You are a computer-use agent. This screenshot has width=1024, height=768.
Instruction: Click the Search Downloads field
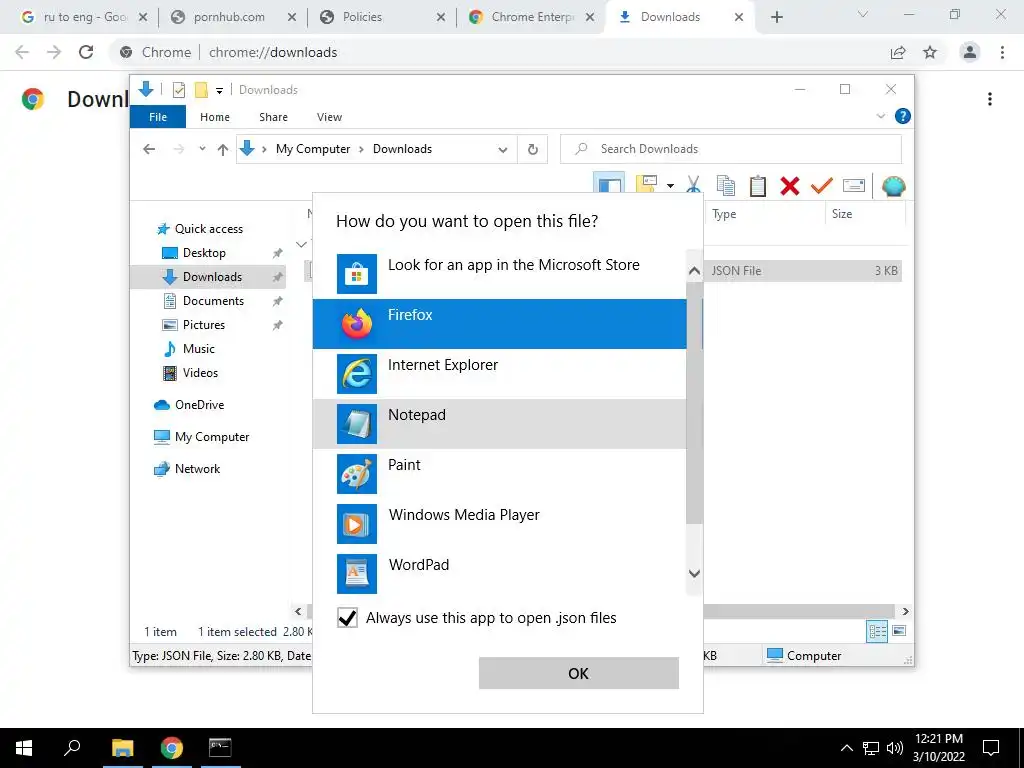[x=731, y=149]
